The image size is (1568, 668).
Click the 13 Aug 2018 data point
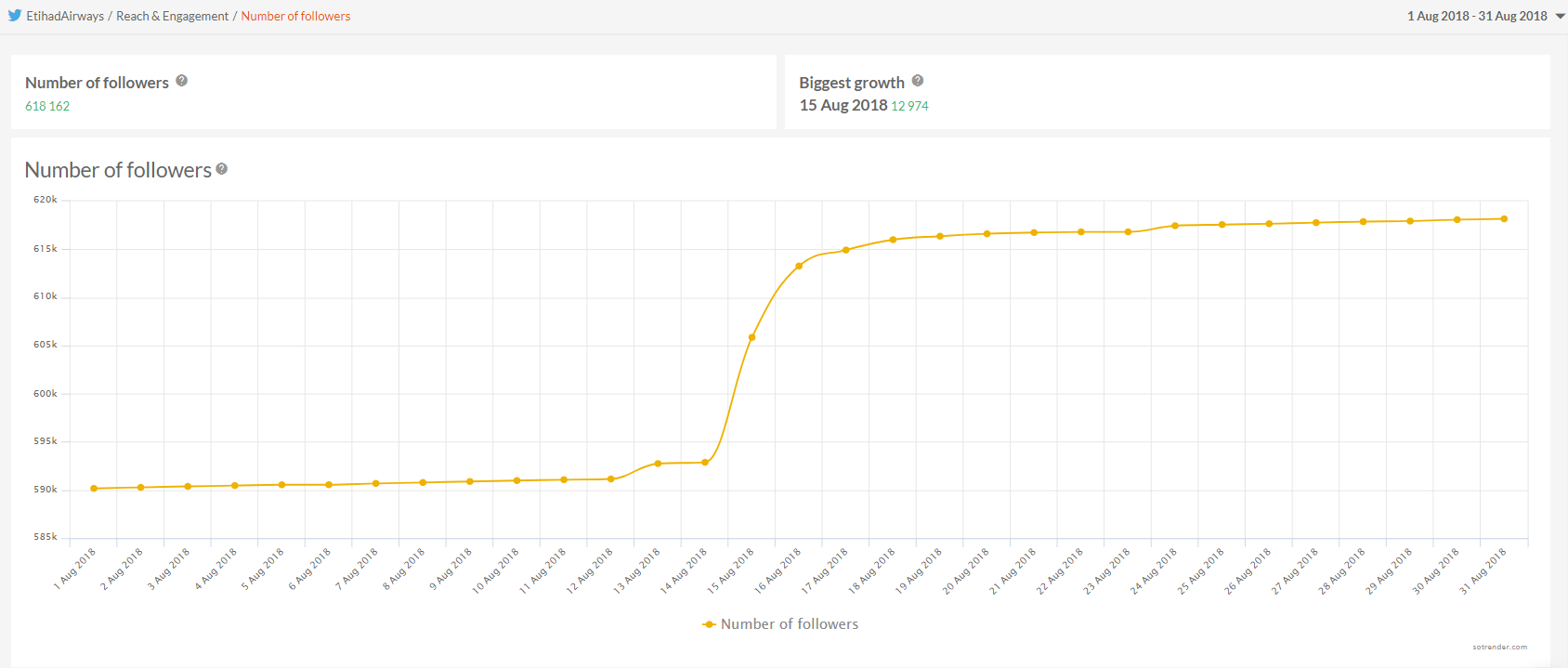[658, 464]
